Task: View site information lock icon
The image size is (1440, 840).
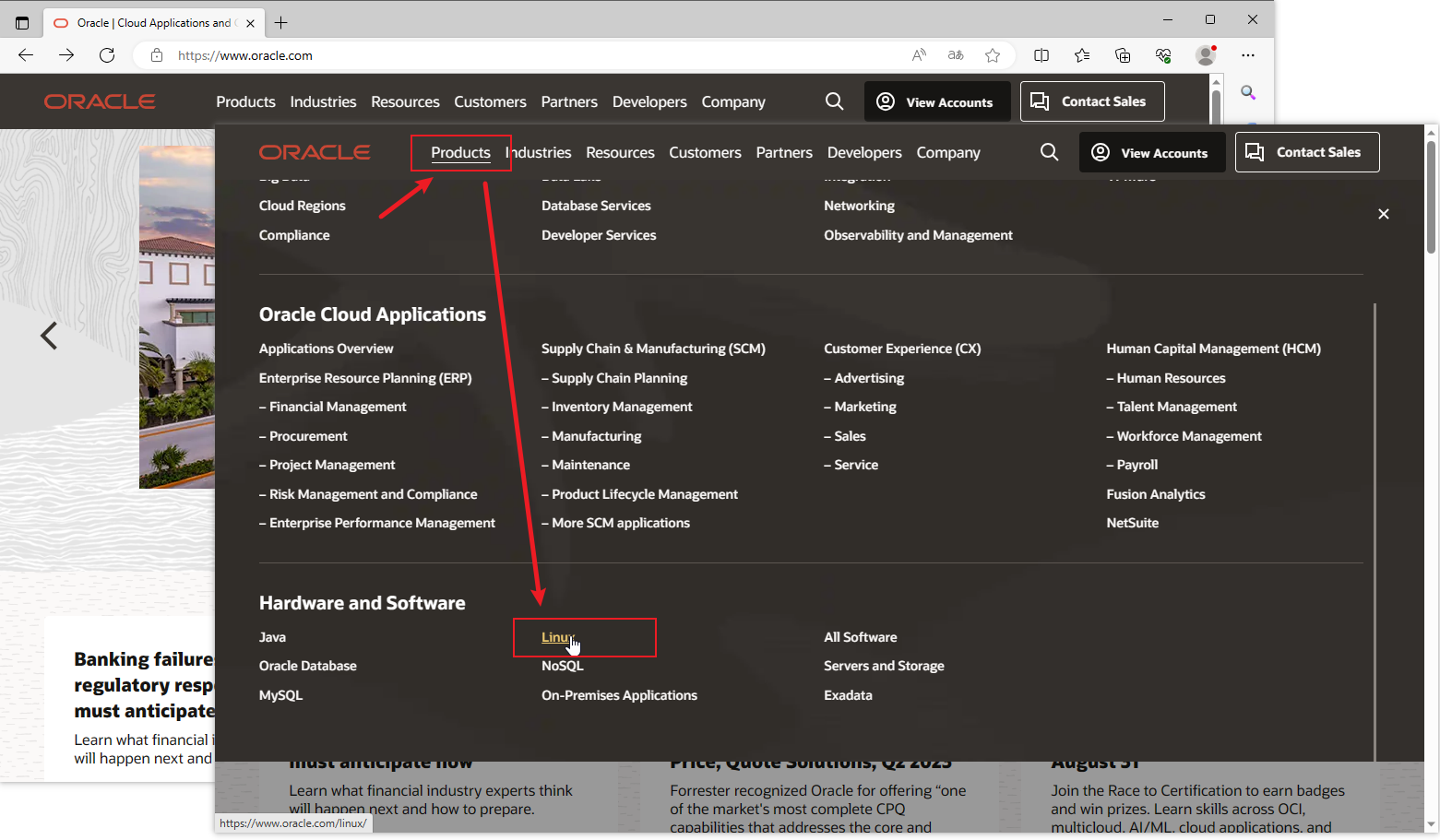Action: click(x=157, y=55)
